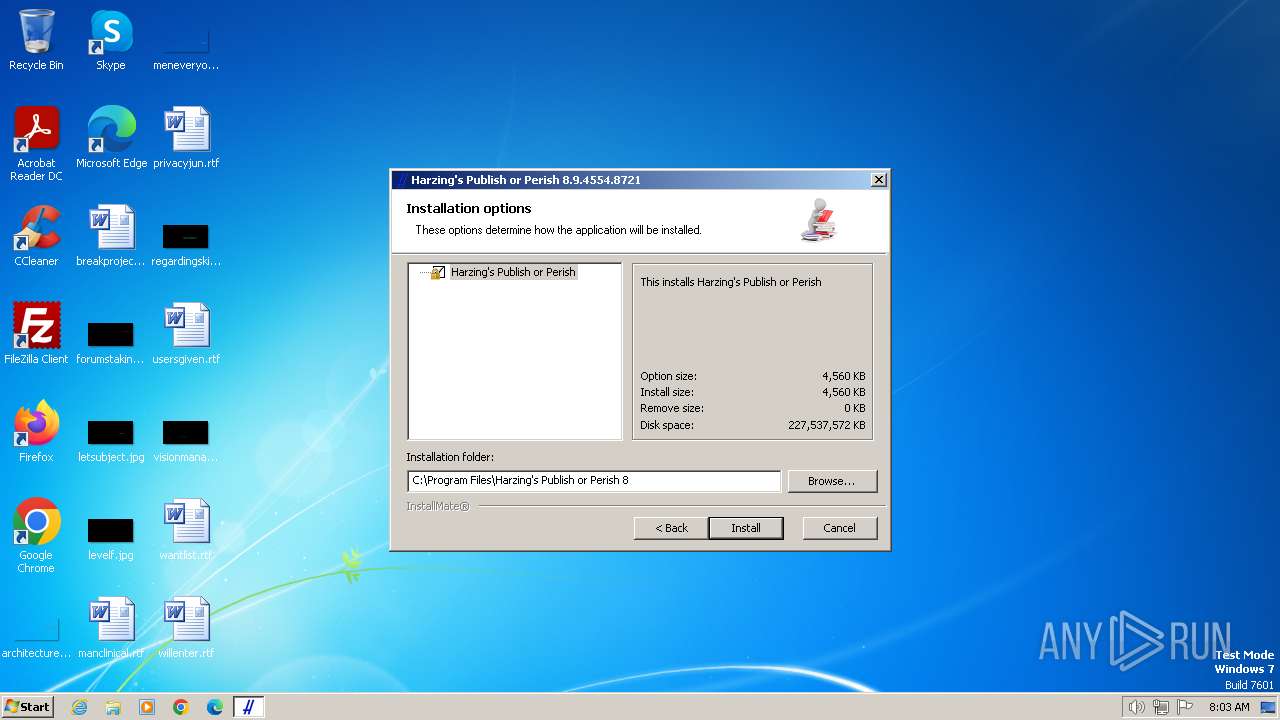Select the architecture desktop file
The width and height of the screenshot is (1280, 720).
click(36, 638)
